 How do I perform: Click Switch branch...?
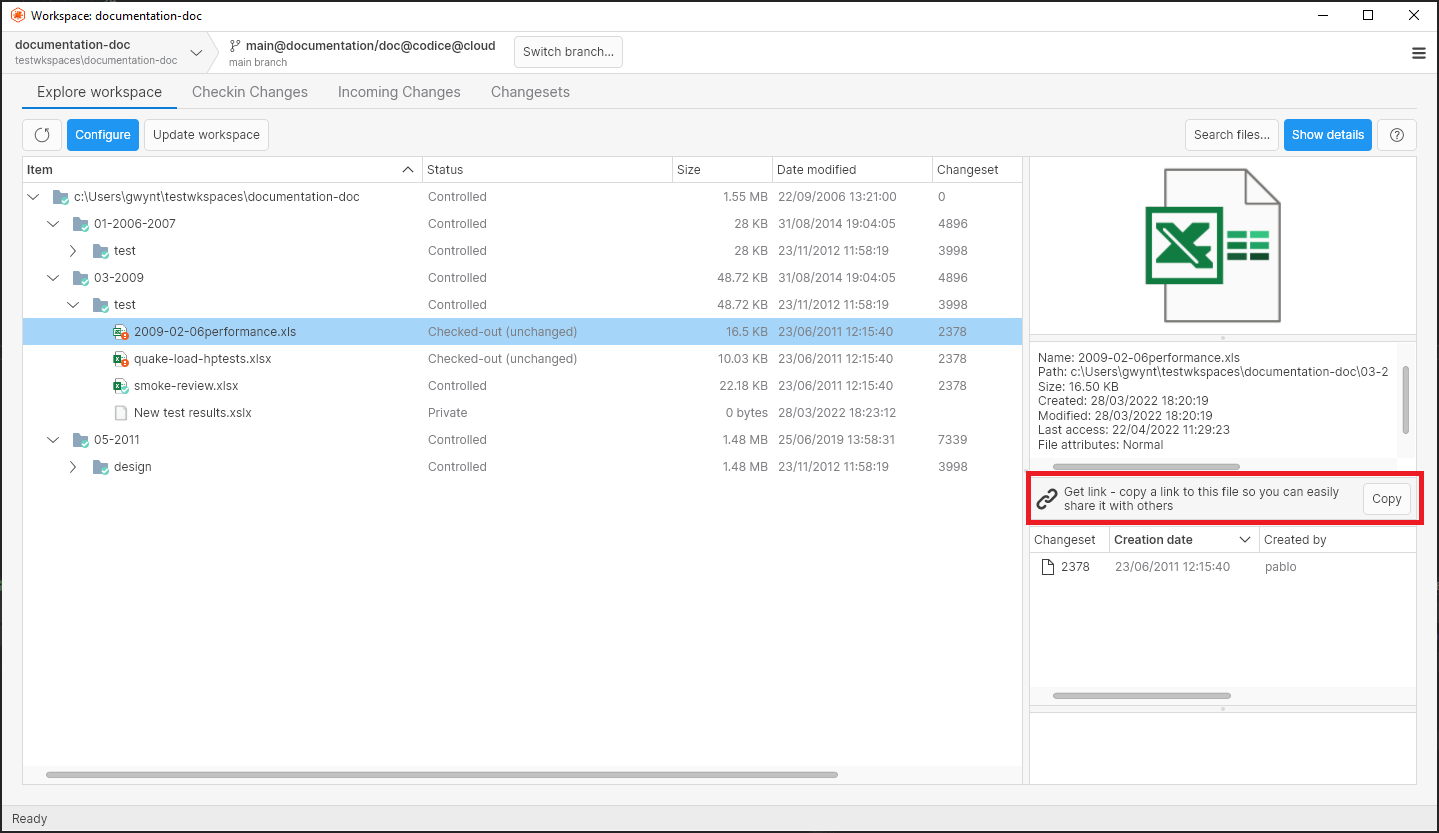coord(568,51)
